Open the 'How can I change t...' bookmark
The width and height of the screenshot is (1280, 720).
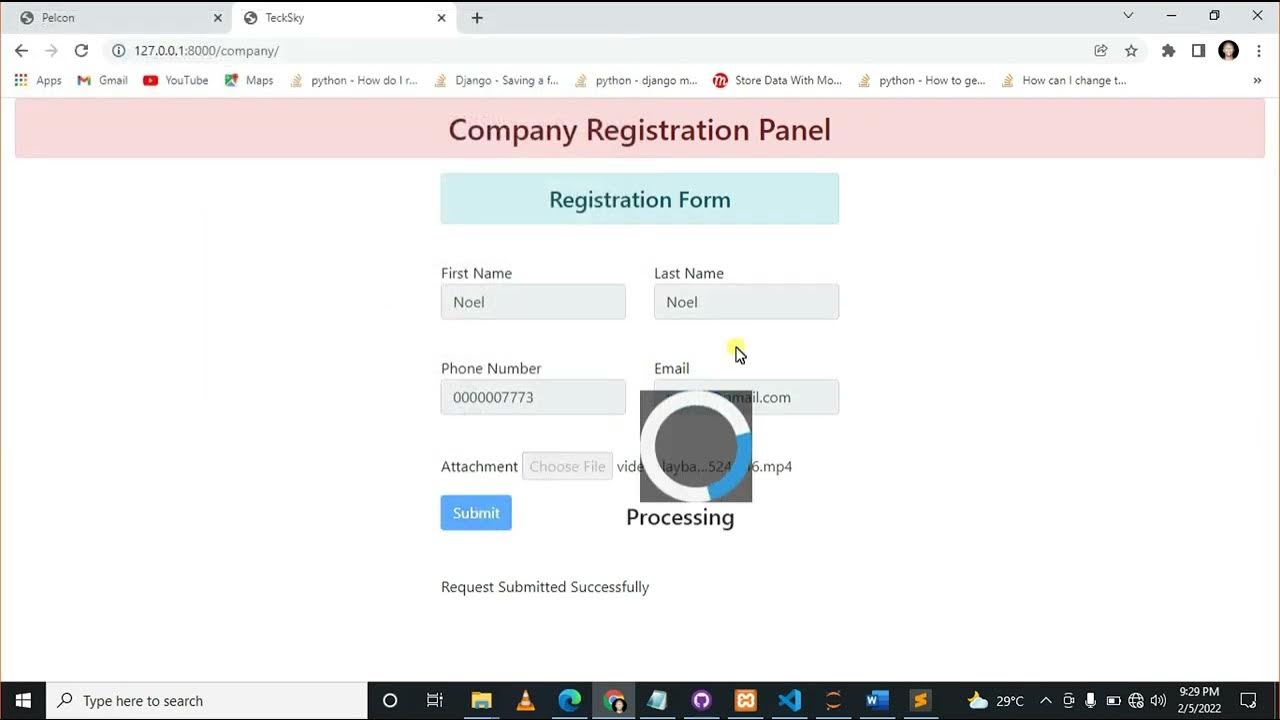pyautogui.click(x=1064, y=80)
